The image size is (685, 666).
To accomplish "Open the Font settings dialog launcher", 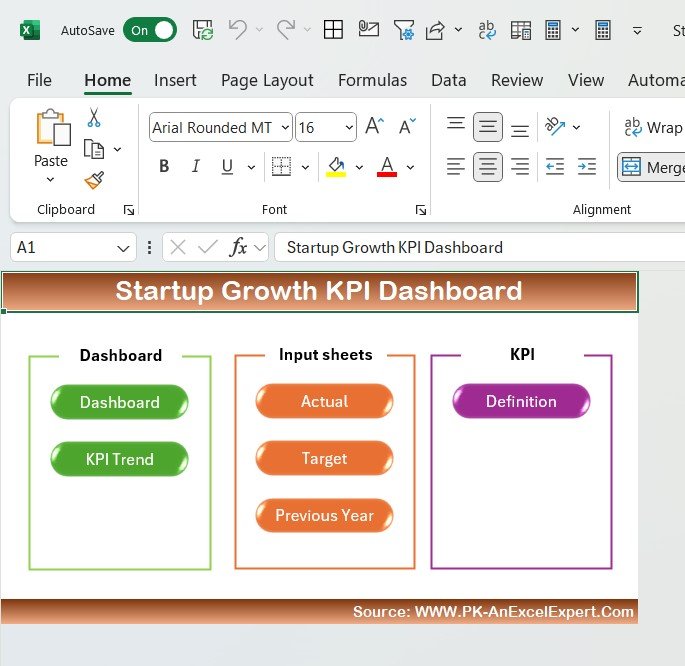I will click(x=421, y=210).
